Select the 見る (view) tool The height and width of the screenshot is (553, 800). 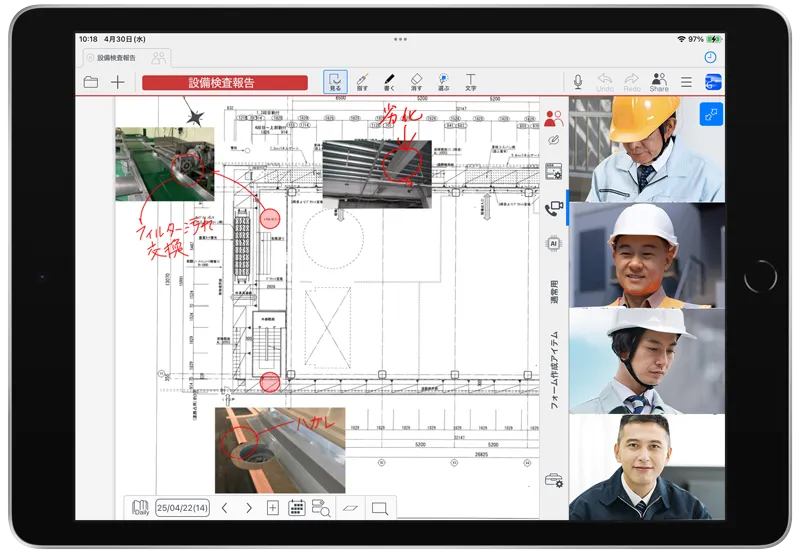[x=335, y=81]
